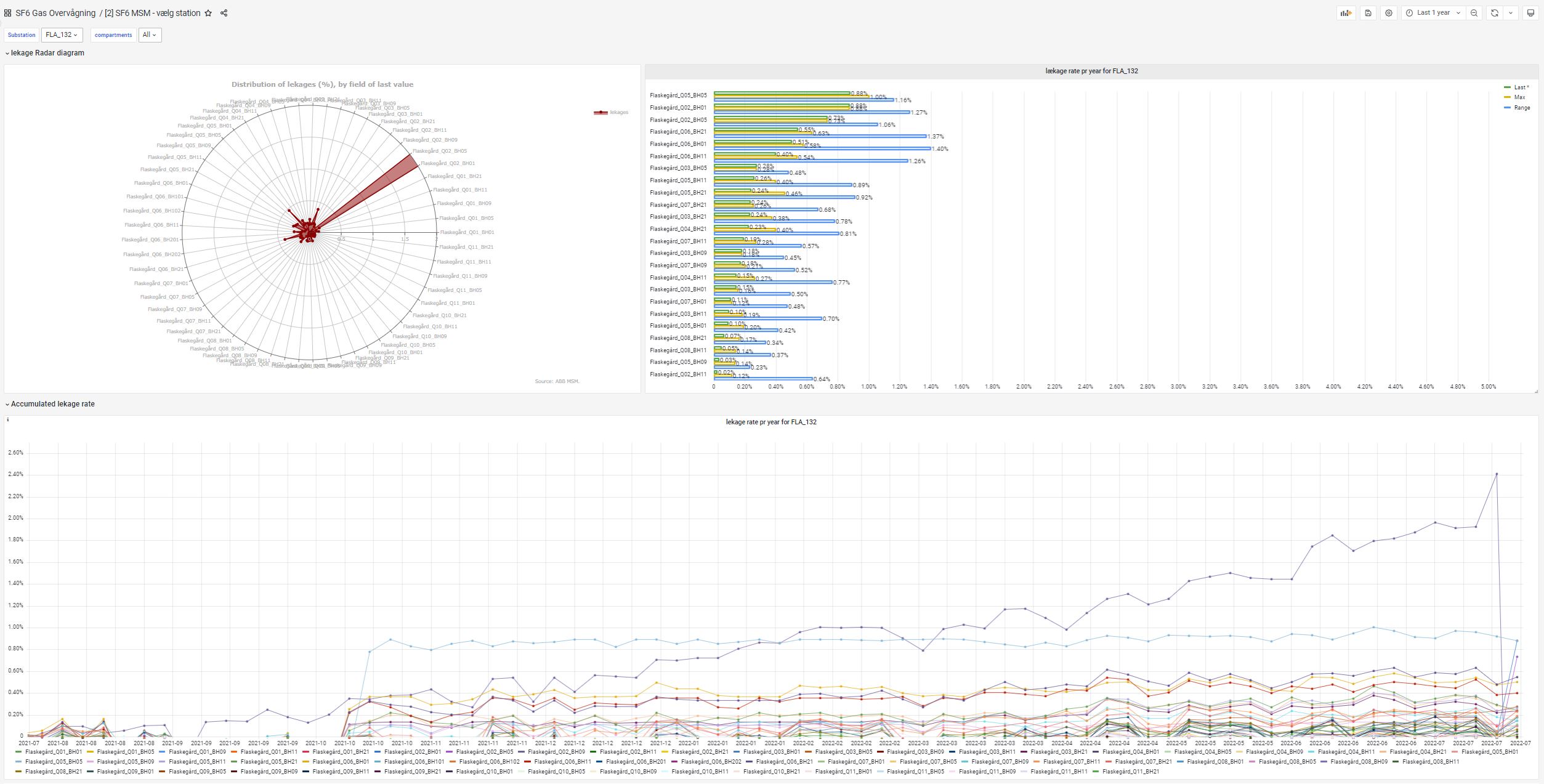Open compartments All dropdown
Image resolution: width=1544 pixels, height=784 pixels.
150,35
